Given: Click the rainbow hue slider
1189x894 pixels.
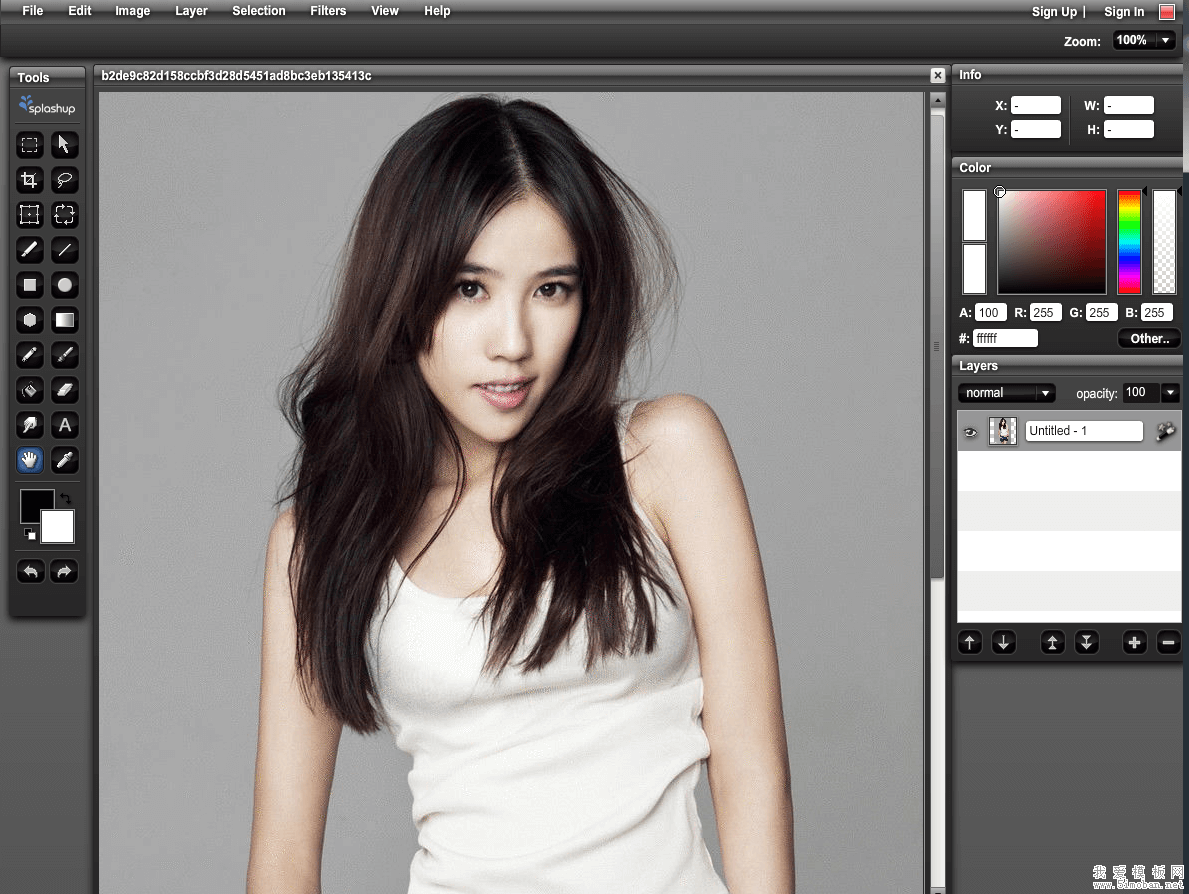Looking at the screenshot, I should point(1129,242).
